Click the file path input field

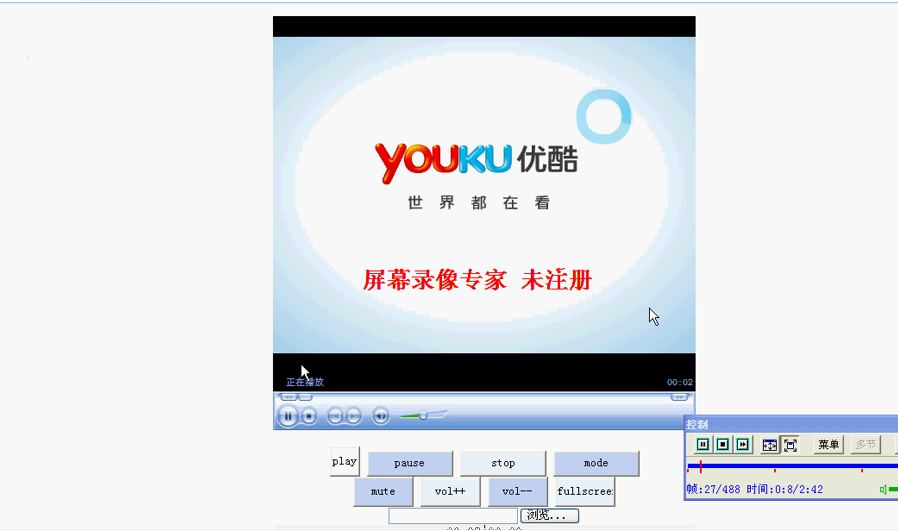(453, 516)
